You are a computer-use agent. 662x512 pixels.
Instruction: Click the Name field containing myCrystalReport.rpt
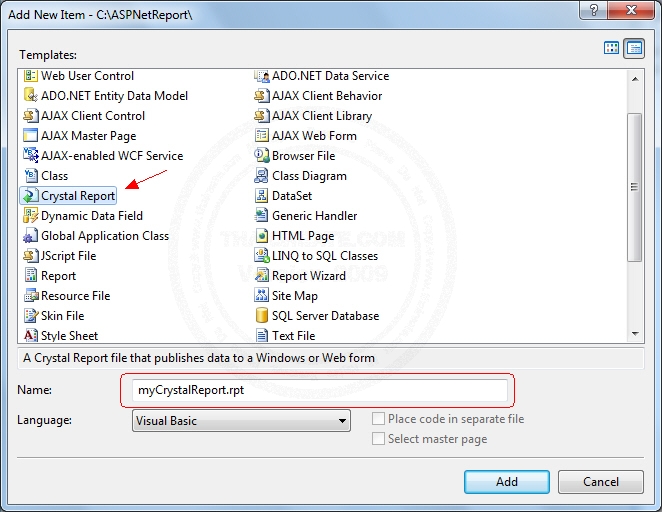(x=320, y=390)
